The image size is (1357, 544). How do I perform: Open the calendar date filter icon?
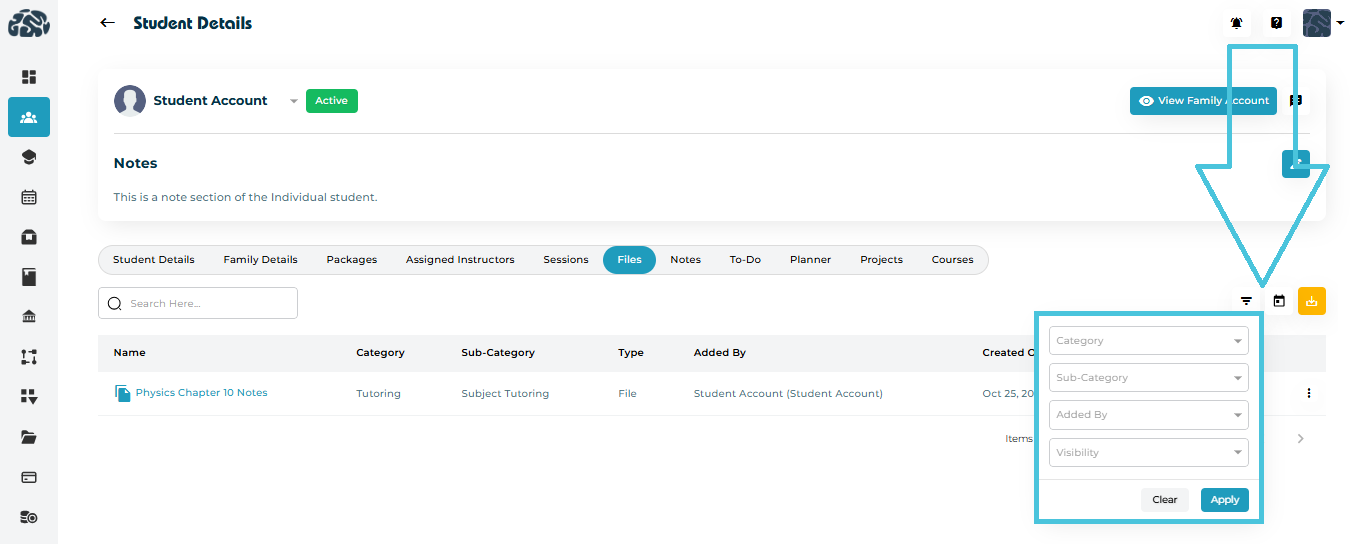pyautogui.click(x=1279, y=301)
